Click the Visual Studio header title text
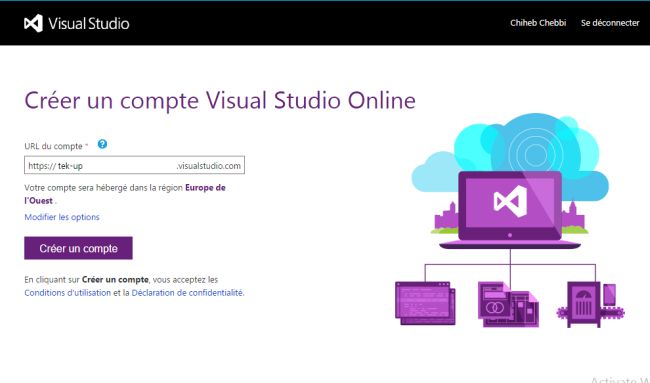 pos(89,24)
